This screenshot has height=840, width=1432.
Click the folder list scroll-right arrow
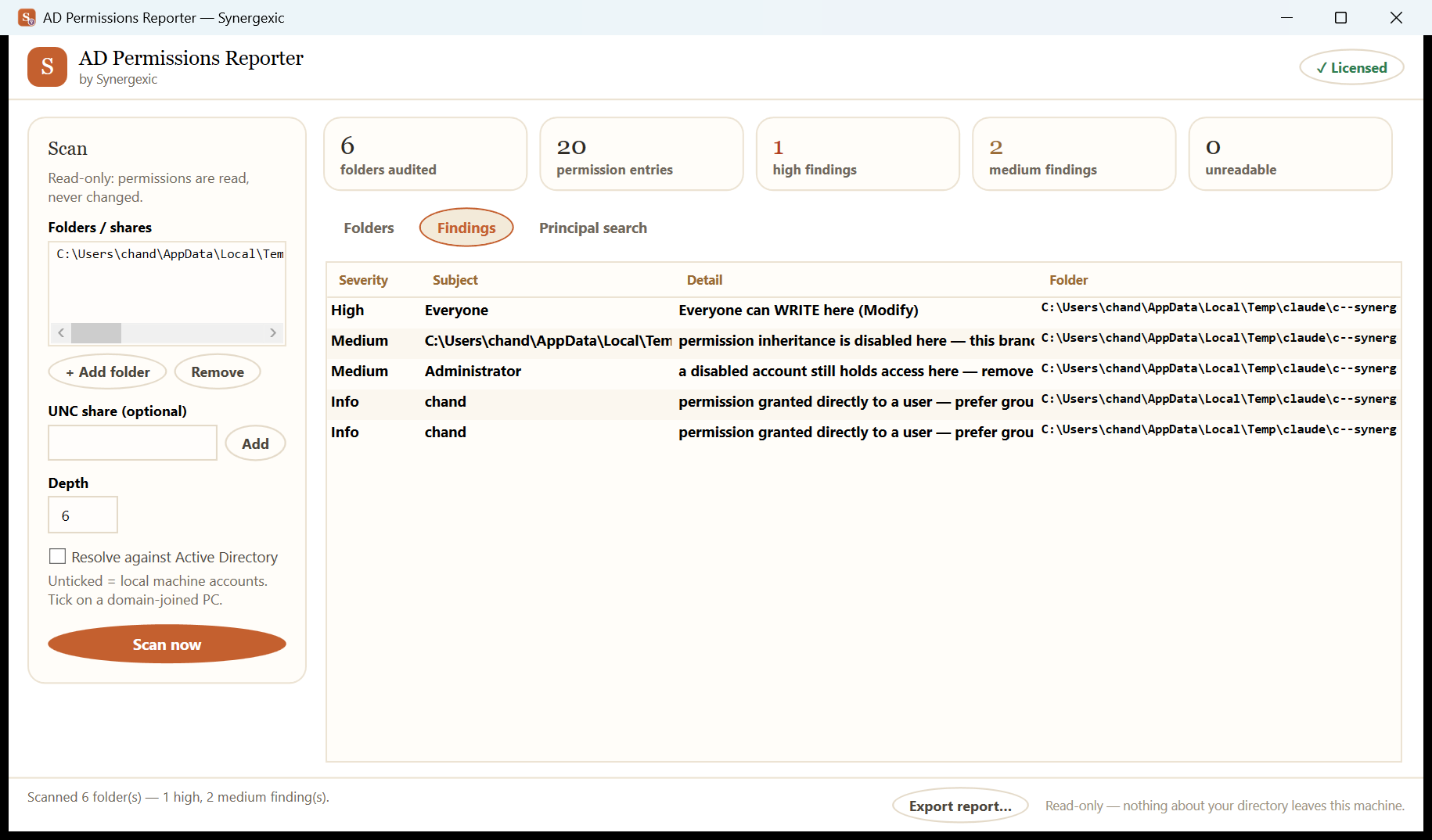[x=273, y=333]
